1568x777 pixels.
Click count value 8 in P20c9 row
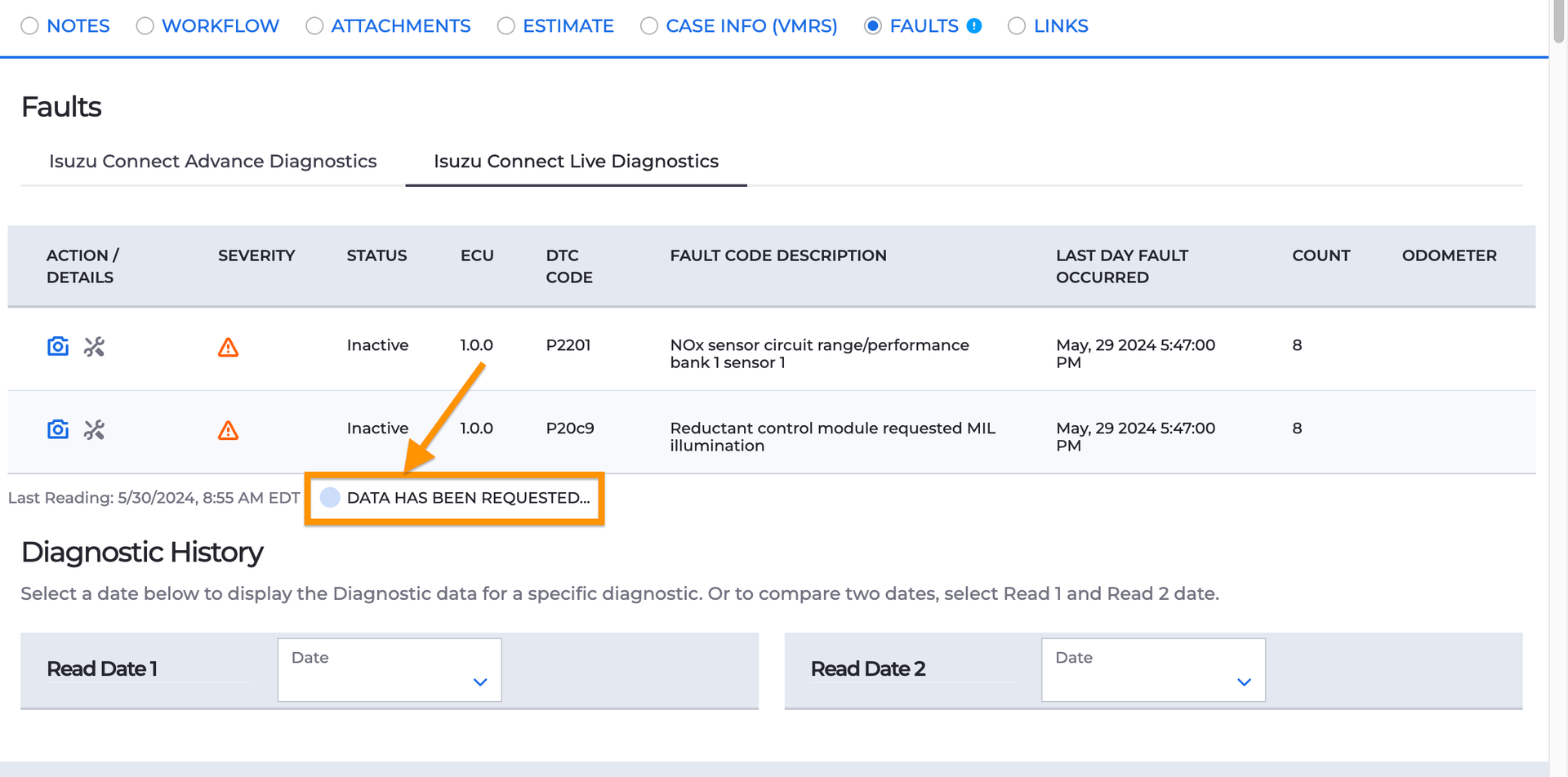click(x=1297, y=428)
